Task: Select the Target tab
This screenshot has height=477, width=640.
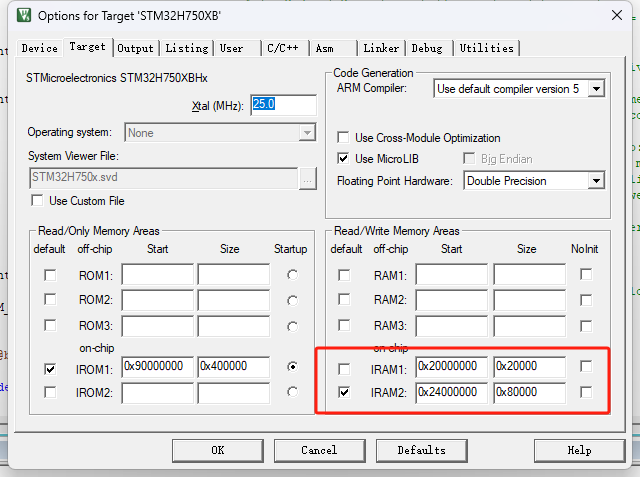Action: pyautogui.click(x=87, y=47)
